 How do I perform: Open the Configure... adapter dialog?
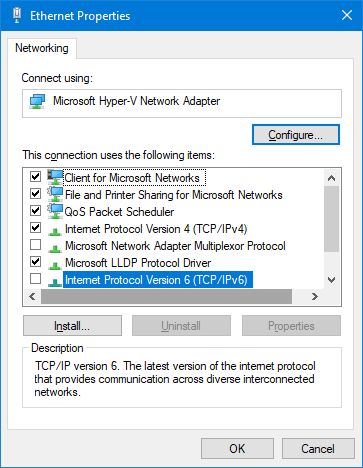296,135
